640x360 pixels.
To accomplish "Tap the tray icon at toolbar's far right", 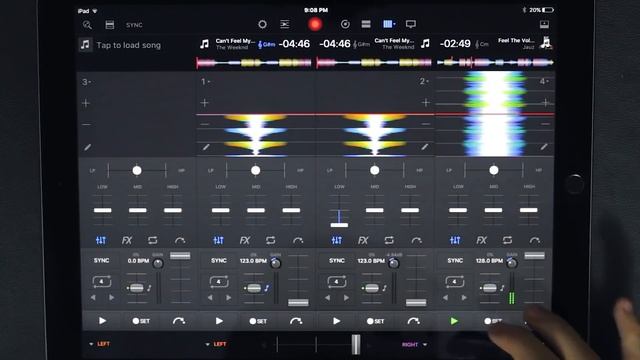I will (544, 24).
